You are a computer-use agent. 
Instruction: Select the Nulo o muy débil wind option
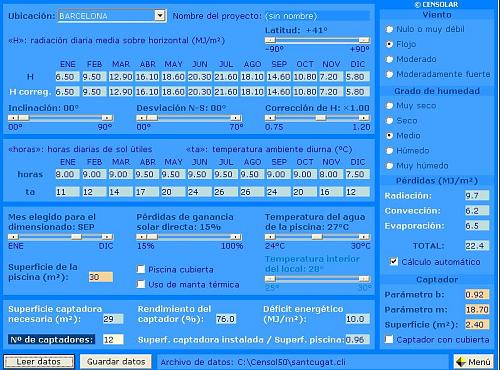(389, 29)
